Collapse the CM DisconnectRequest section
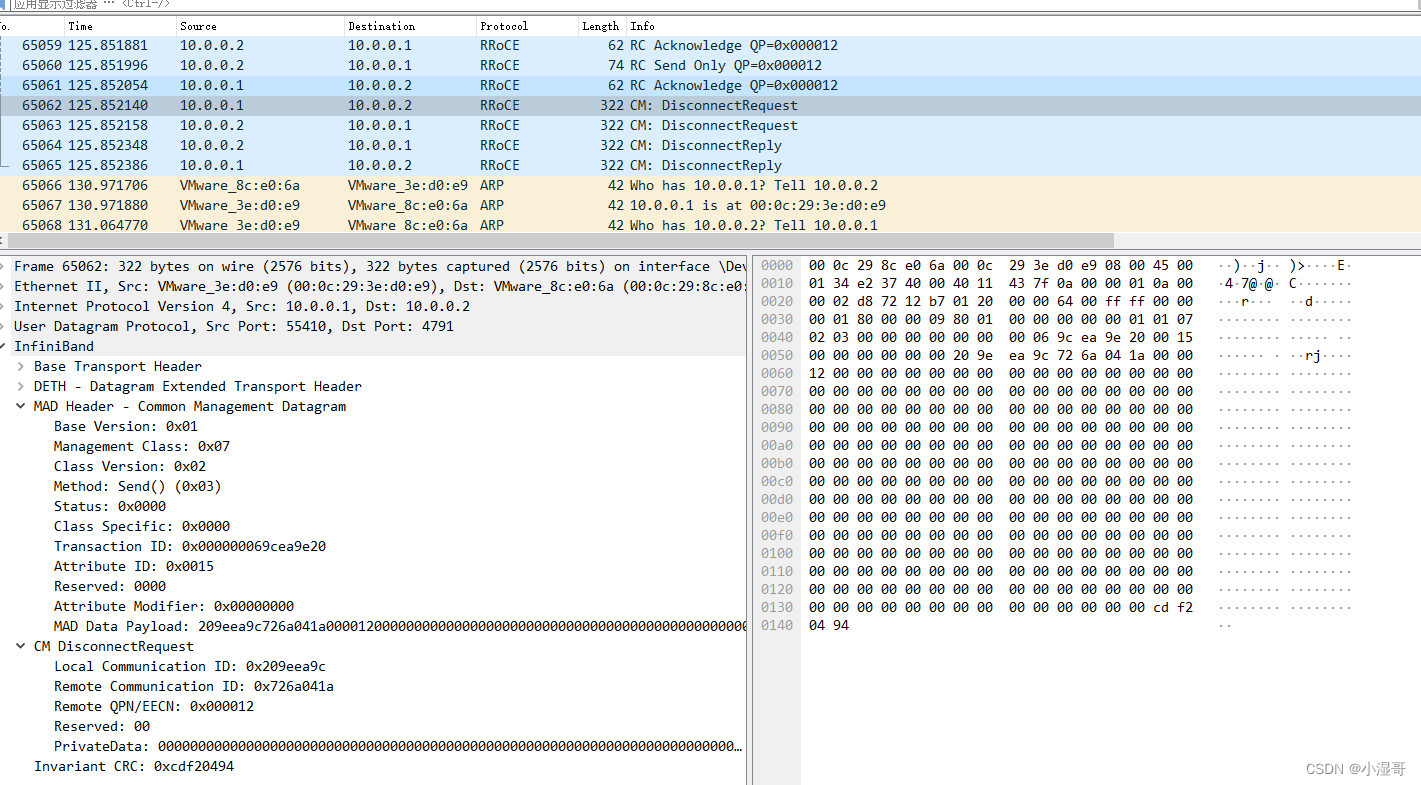 tap(22, 646)
